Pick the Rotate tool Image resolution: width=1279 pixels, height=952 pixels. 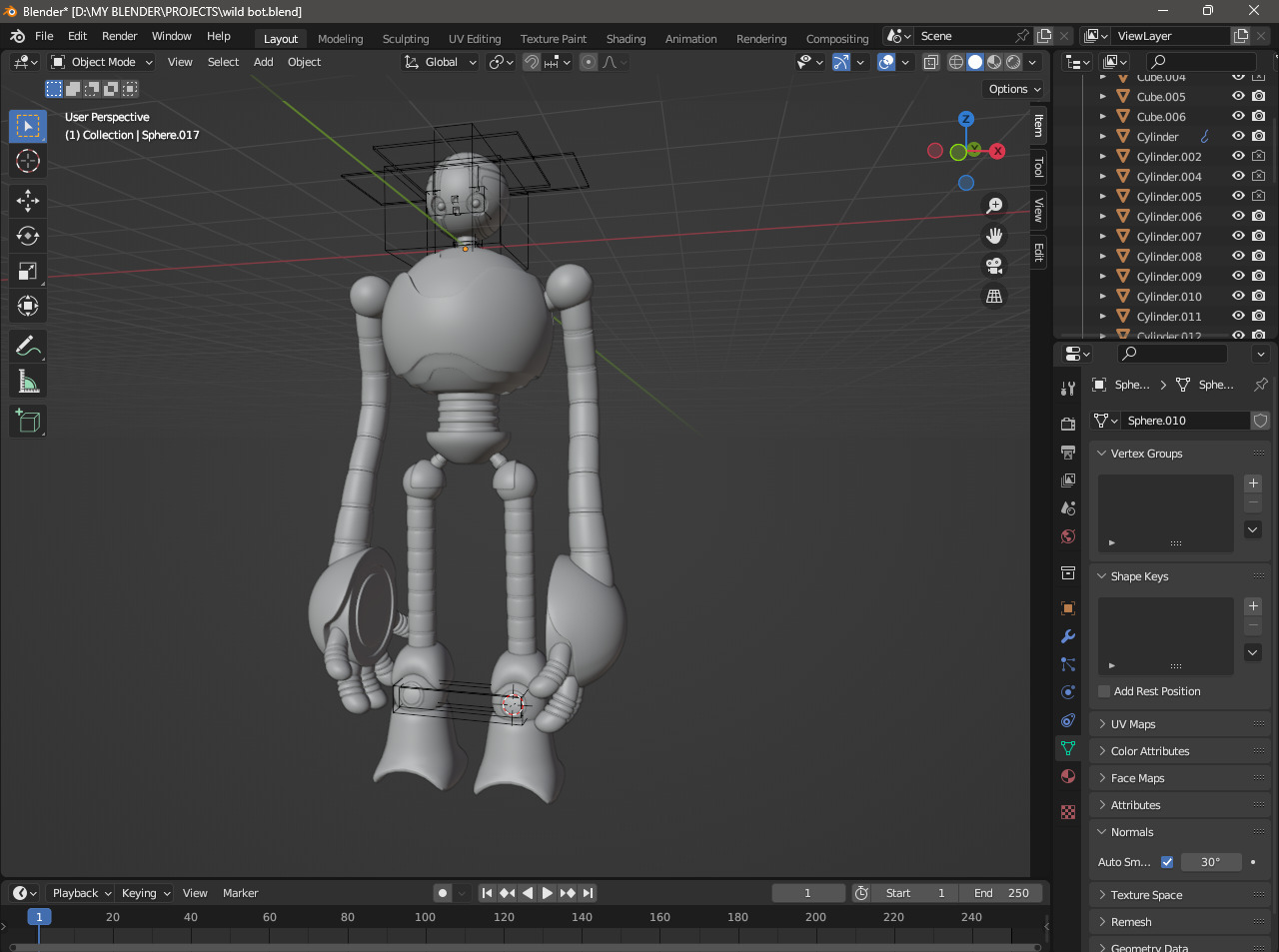pos(28,236)
